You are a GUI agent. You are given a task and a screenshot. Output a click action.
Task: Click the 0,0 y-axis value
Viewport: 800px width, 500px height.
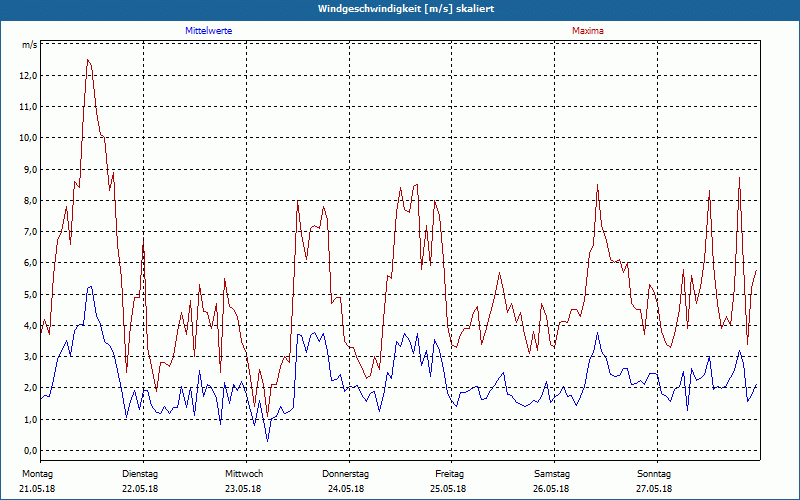(x=31, y=451)
